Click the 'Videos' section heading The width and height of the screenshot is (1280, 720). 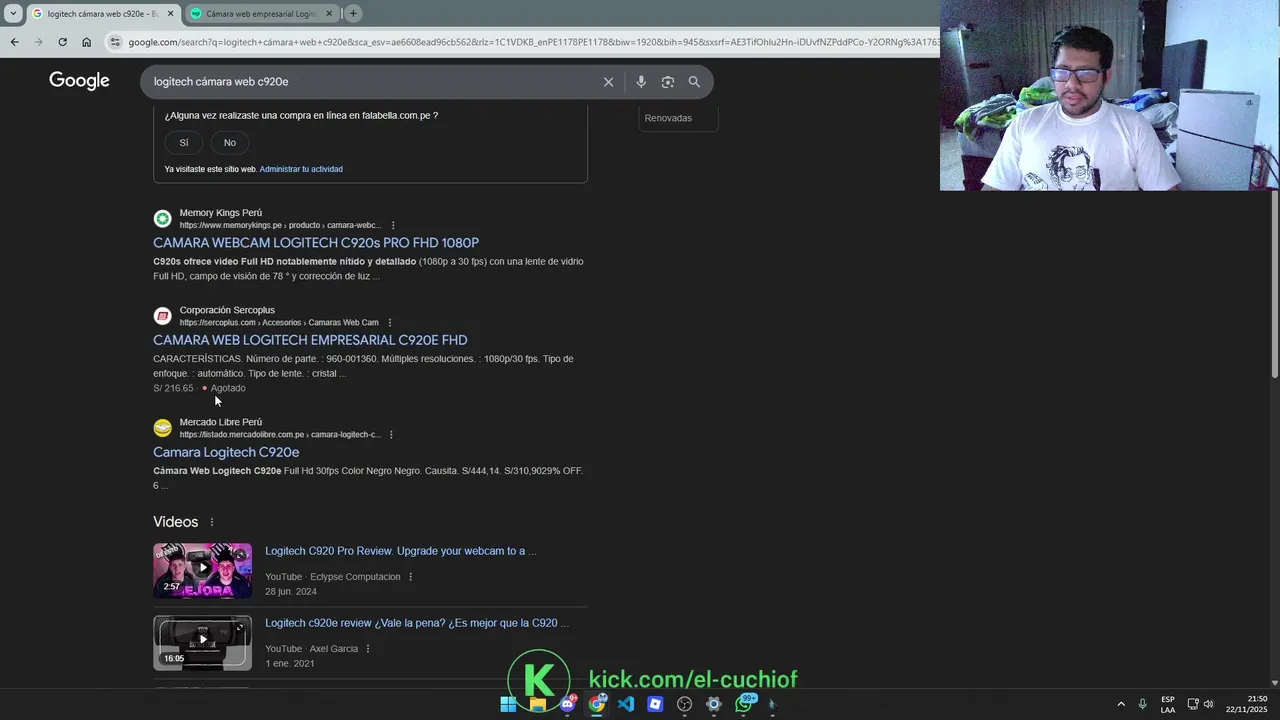[176, 522]
